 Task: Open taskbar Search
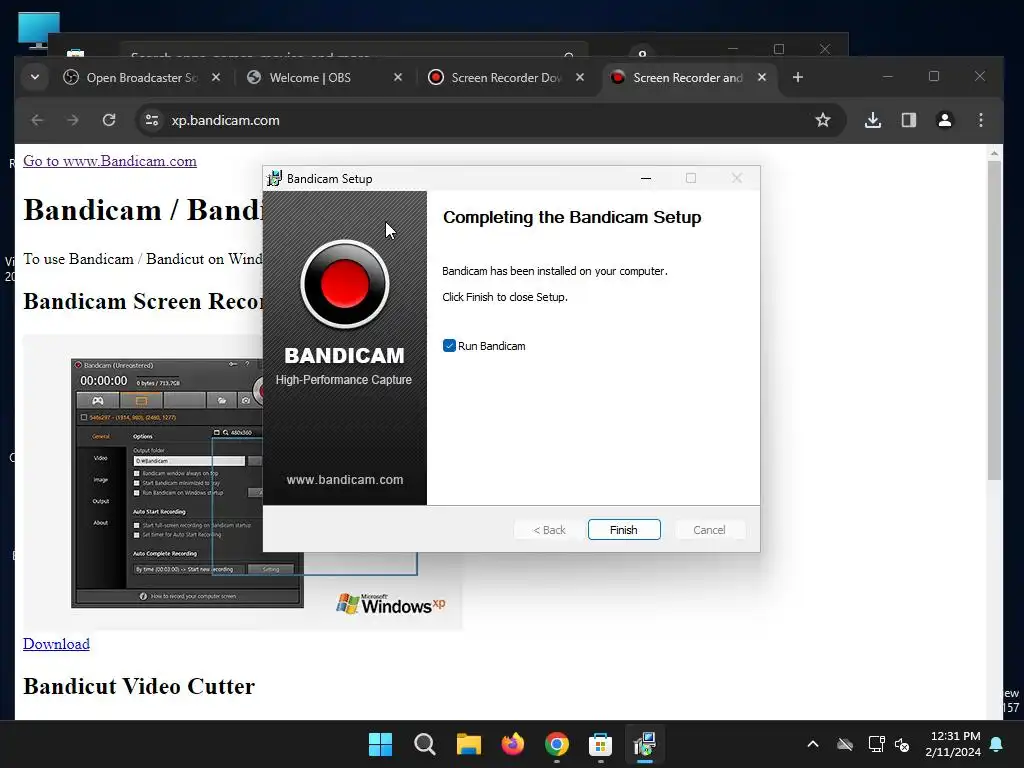[424, 744]
